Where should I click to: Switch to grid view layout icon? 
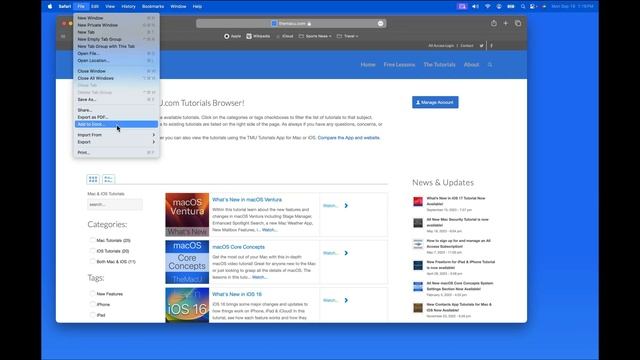pos(93,179)
